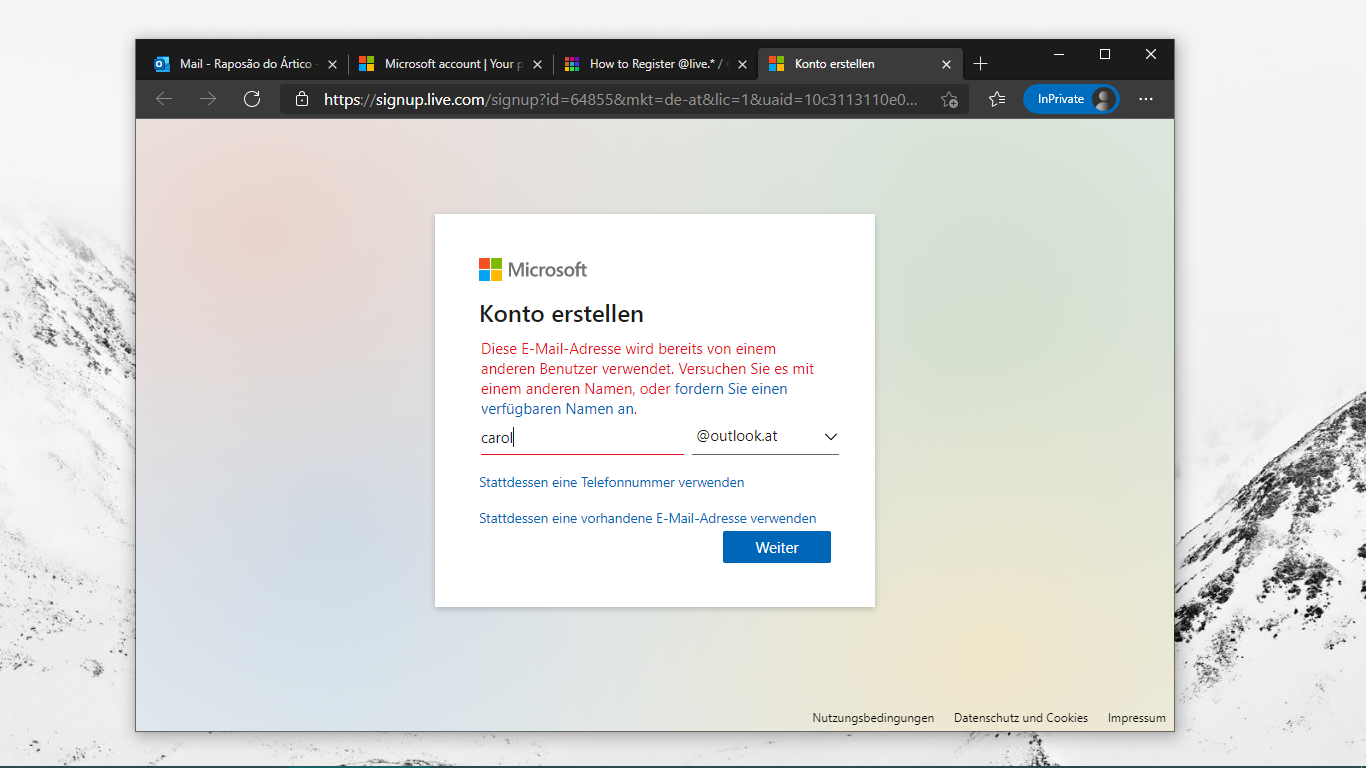The image size is (1366, 768).
Task: Click the address bar URL
Action: click(x=620, y=99)
